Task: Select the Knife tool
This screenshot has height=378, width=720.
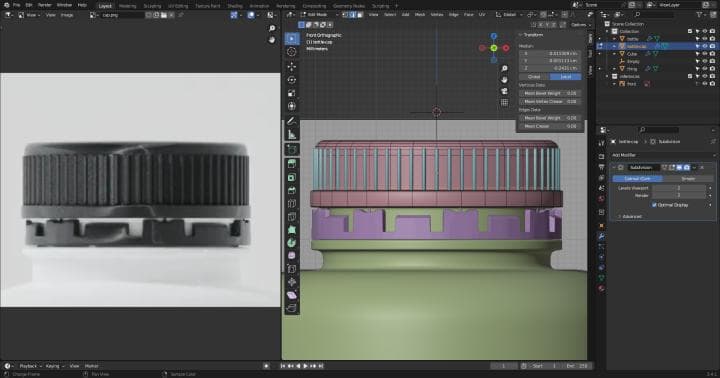Action: [292, 217]
